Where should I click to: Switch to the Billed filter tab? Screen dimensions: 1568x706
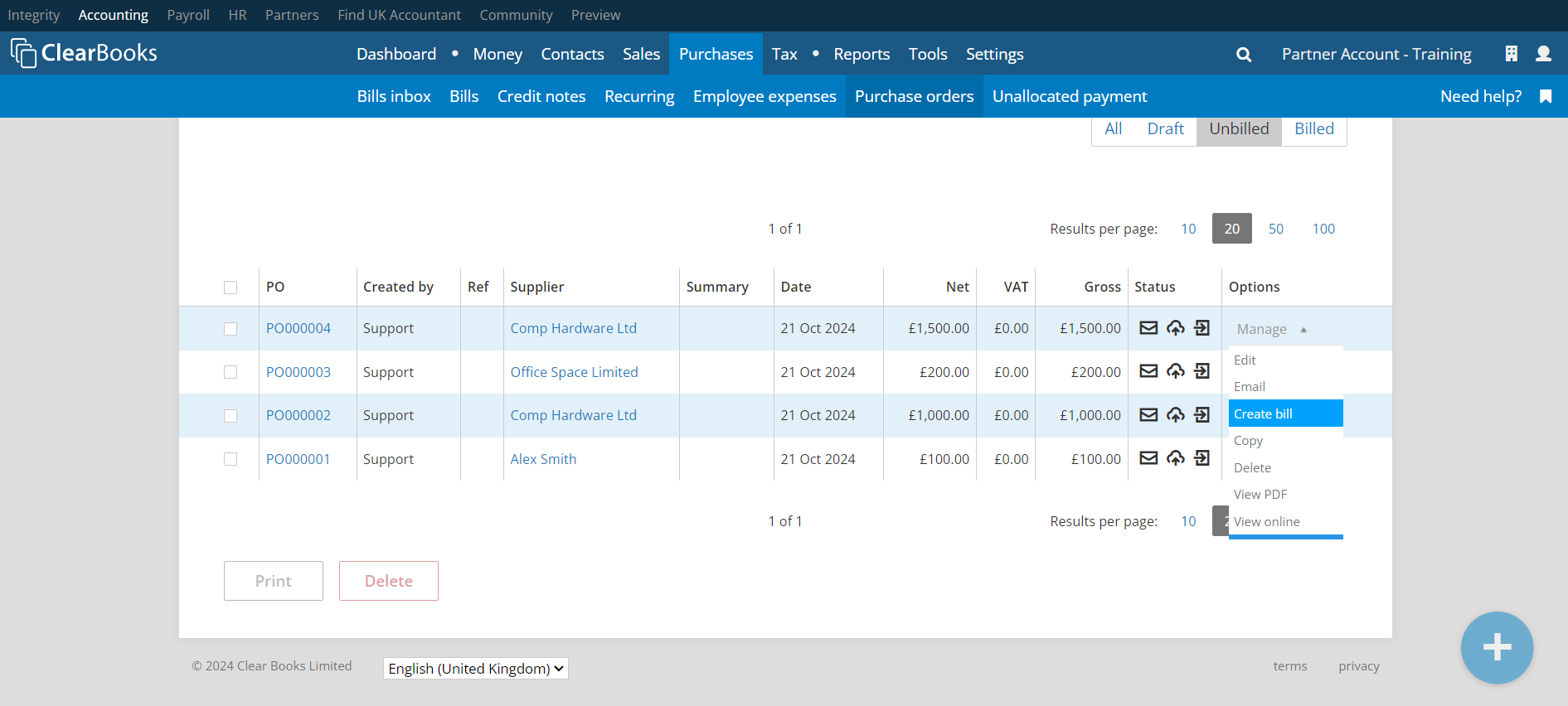pos(1314,128)
